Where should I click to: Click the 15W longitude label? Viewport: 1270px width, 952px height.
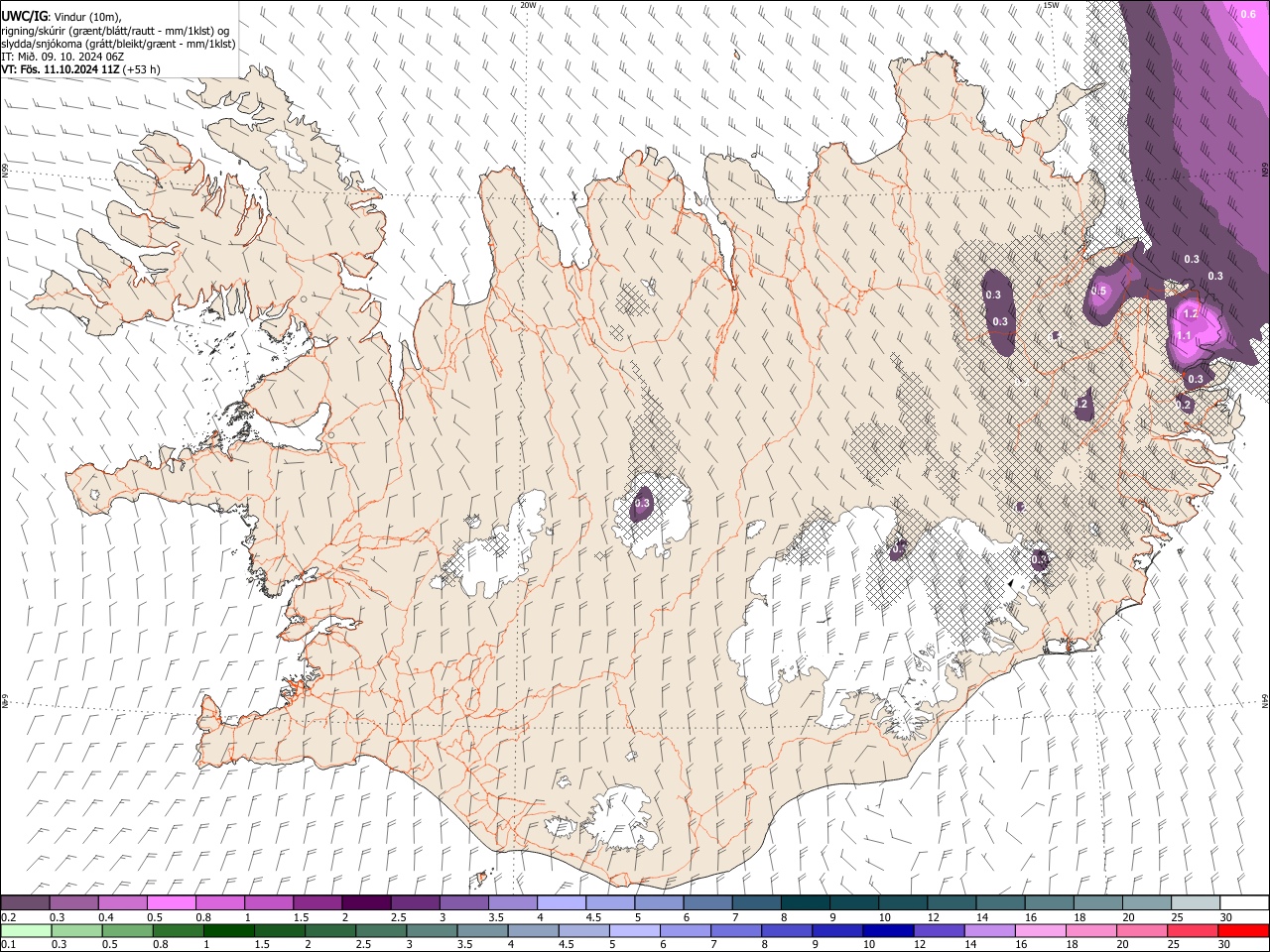pyautogui.click(x=1051, y=5)
